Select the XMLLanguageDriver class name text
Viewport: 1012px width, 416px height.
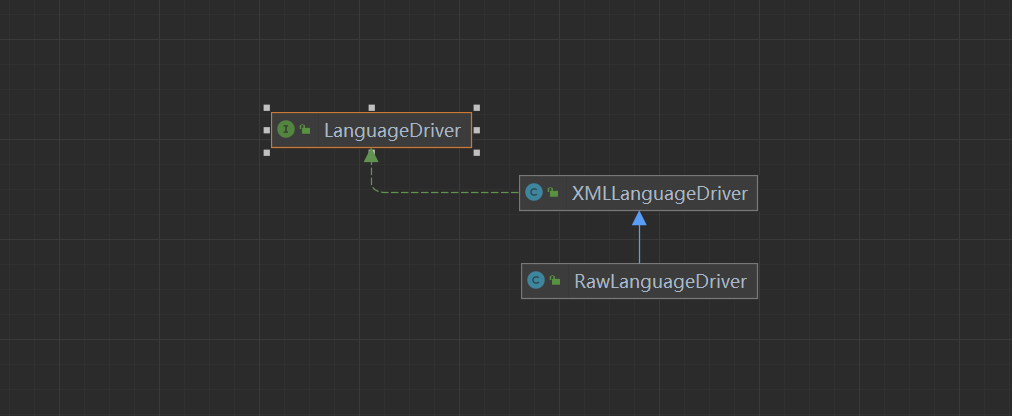[659, 193]
